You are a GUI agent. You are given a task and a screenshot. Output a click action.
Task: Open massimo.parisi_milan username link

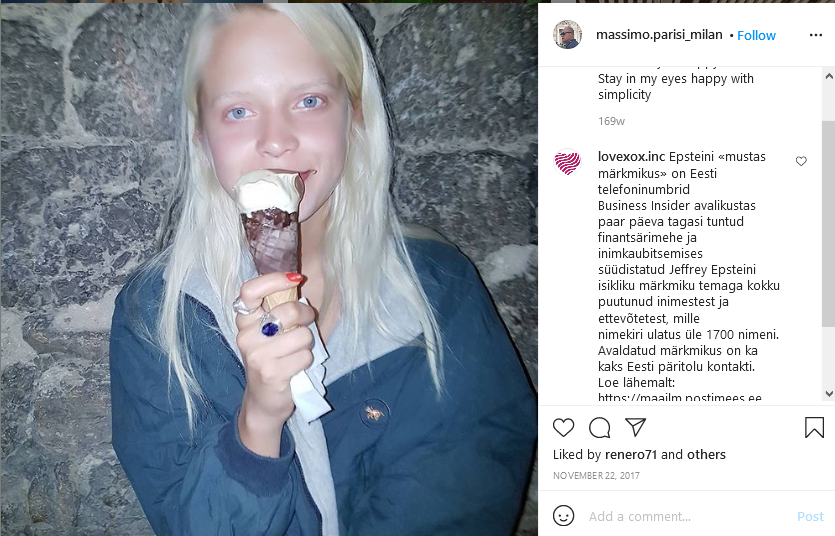click(659, 35)
